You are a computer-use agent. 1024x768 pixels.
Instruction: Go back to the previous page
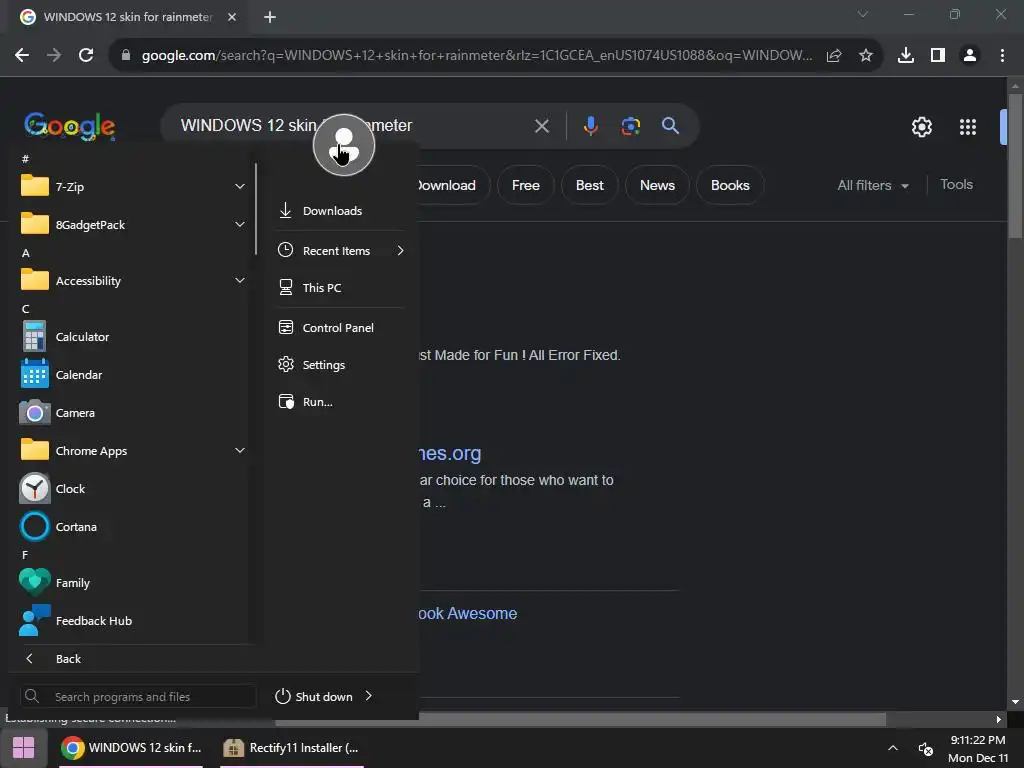(22, 56)
